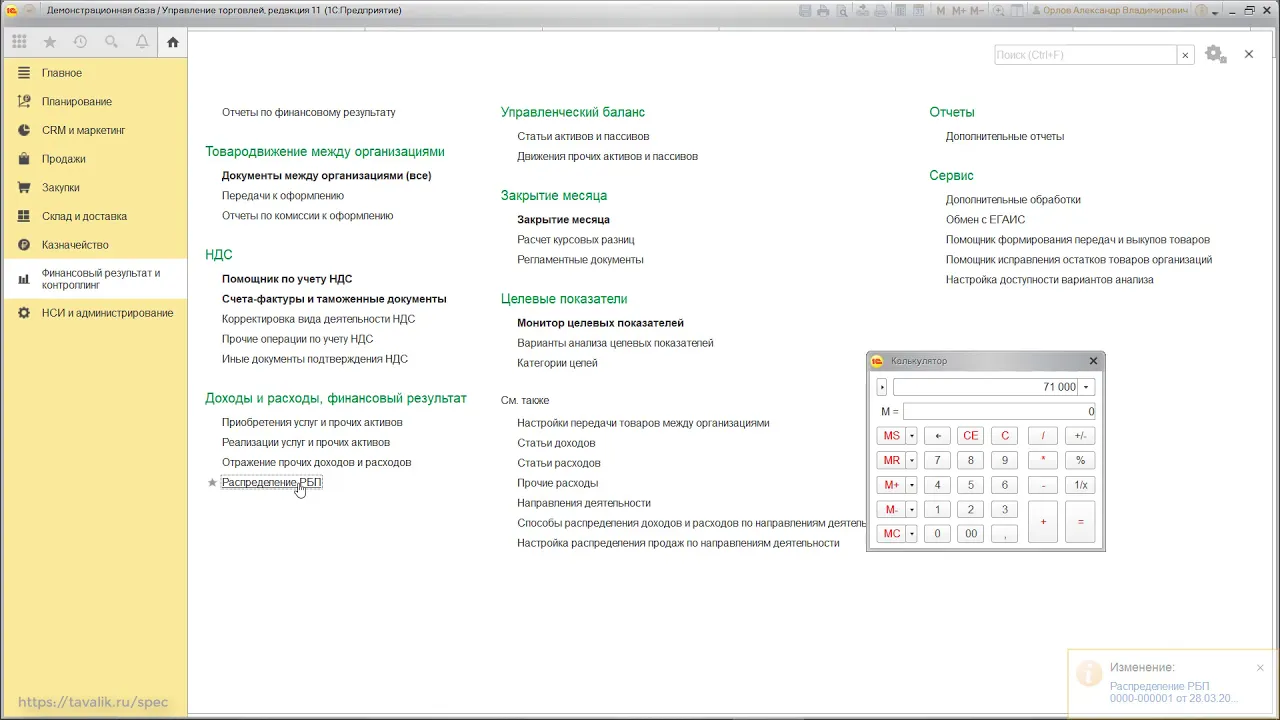Open dropdown arrow next to M+ in calculator

tap(912, 485)
